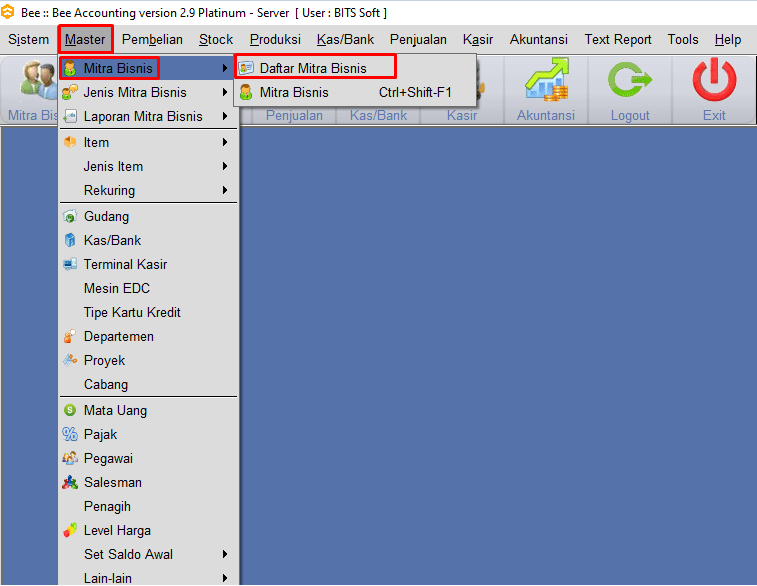
Task: Click the green Logout arrow icon
Action: pos(630,82)
